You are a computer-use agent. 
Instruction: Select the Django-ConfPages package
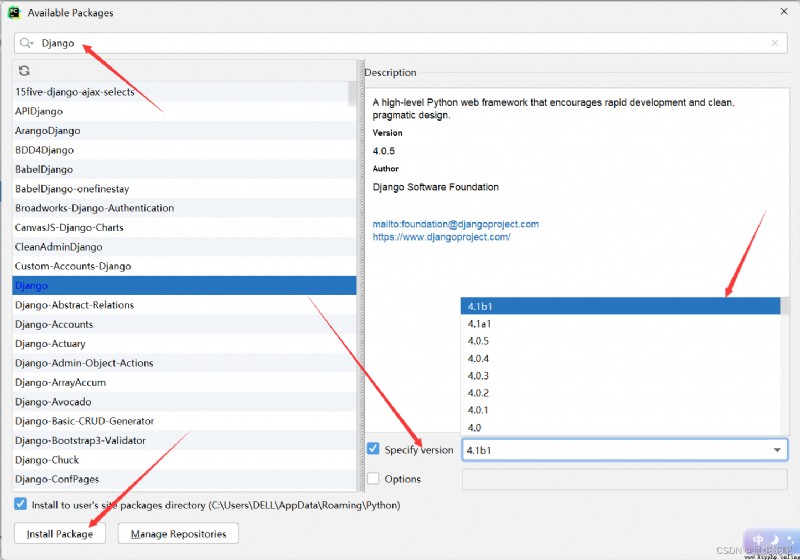click(x=184, y=479)
